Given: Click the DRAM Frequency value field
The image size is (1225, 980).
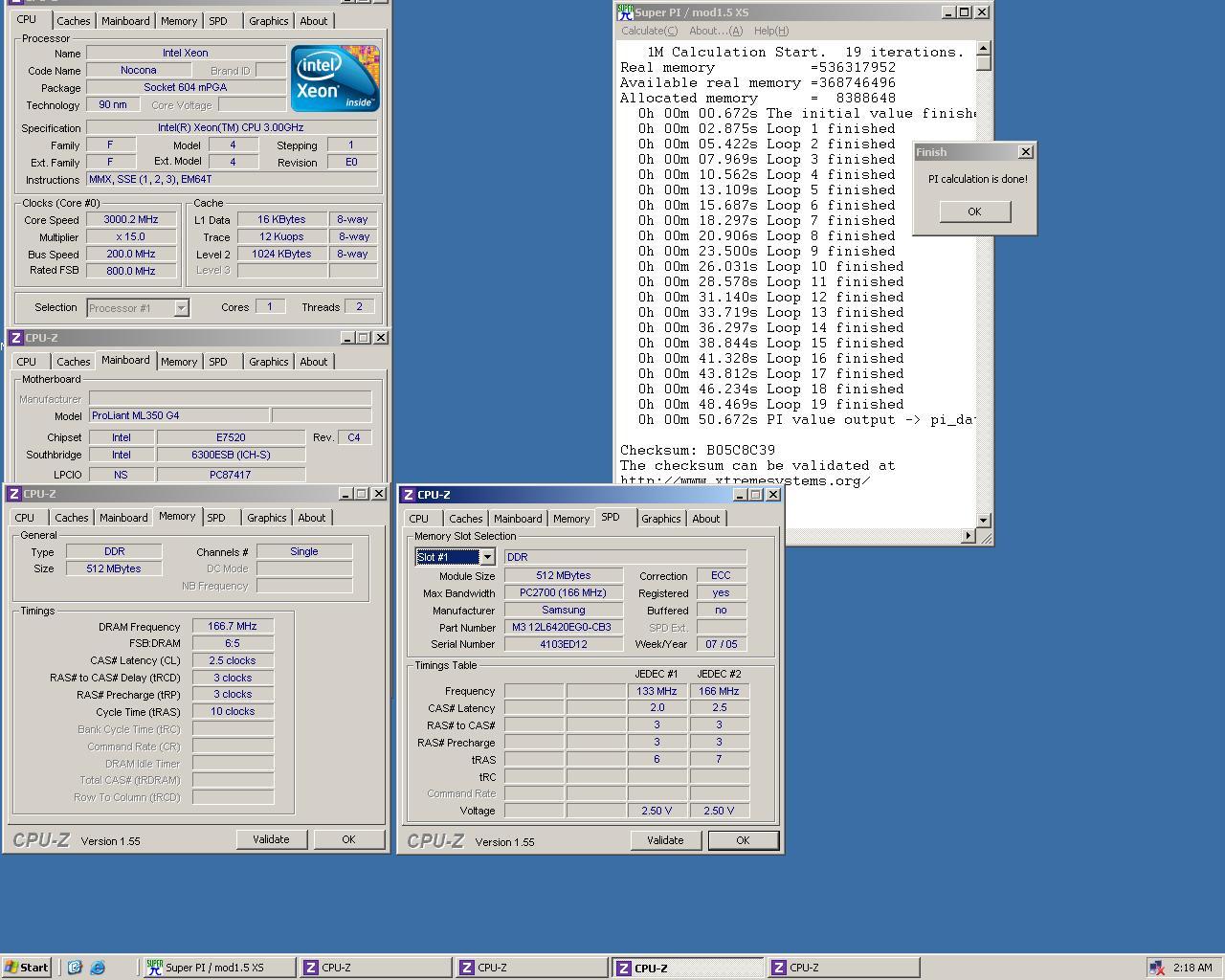Looking at the screenshot, I should click(234, 626).
